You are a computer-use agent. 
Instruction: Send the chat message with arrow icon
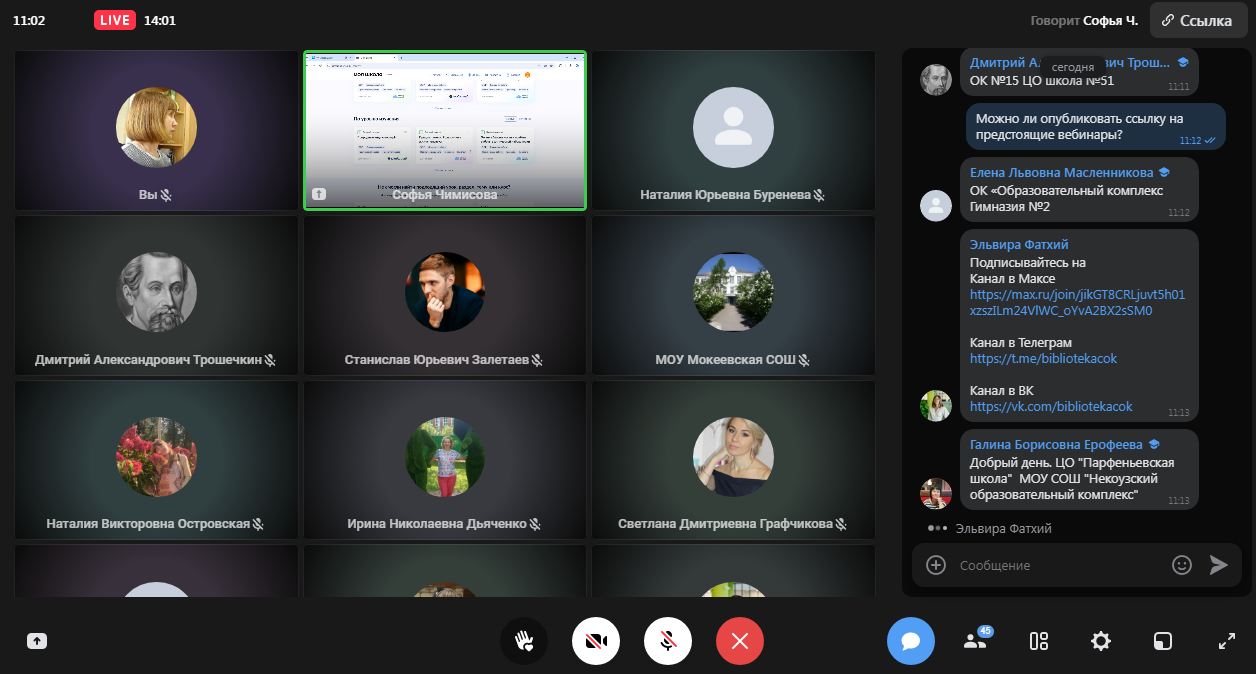pos(1218,565)
